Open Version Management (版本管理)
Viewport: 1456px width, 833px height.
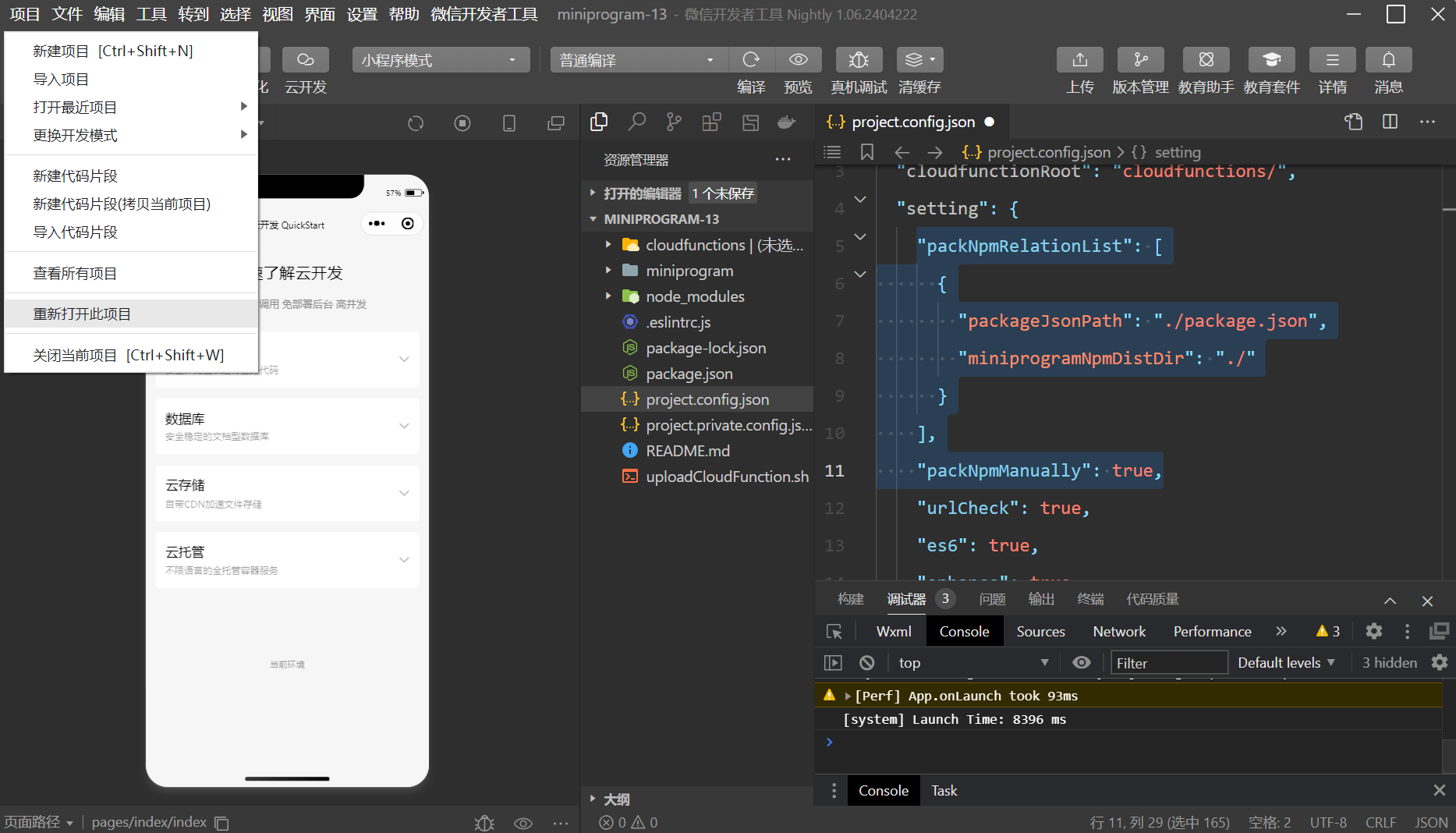point(1141,60)
